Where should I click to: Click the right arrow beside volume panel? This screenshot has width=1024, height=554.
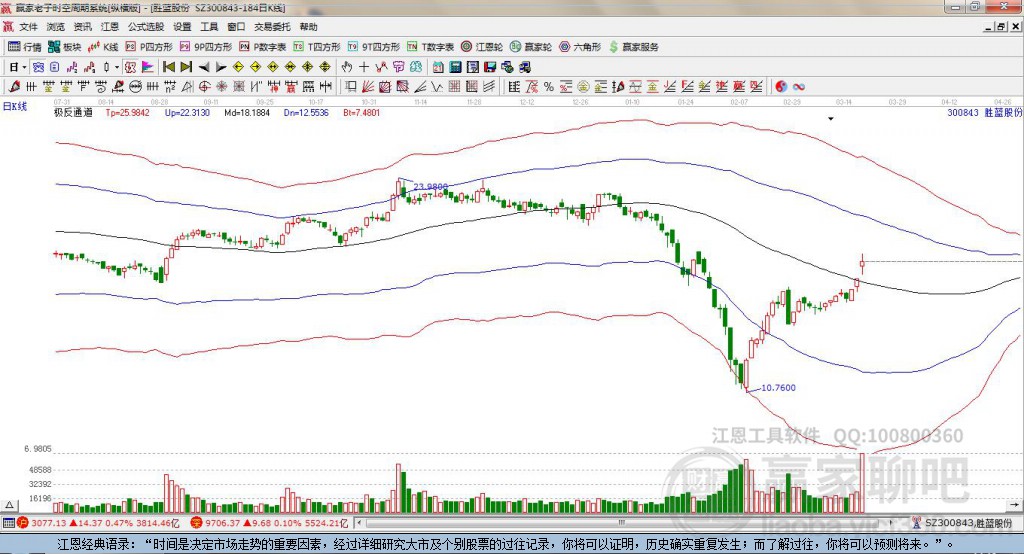tap(1014, 505)
